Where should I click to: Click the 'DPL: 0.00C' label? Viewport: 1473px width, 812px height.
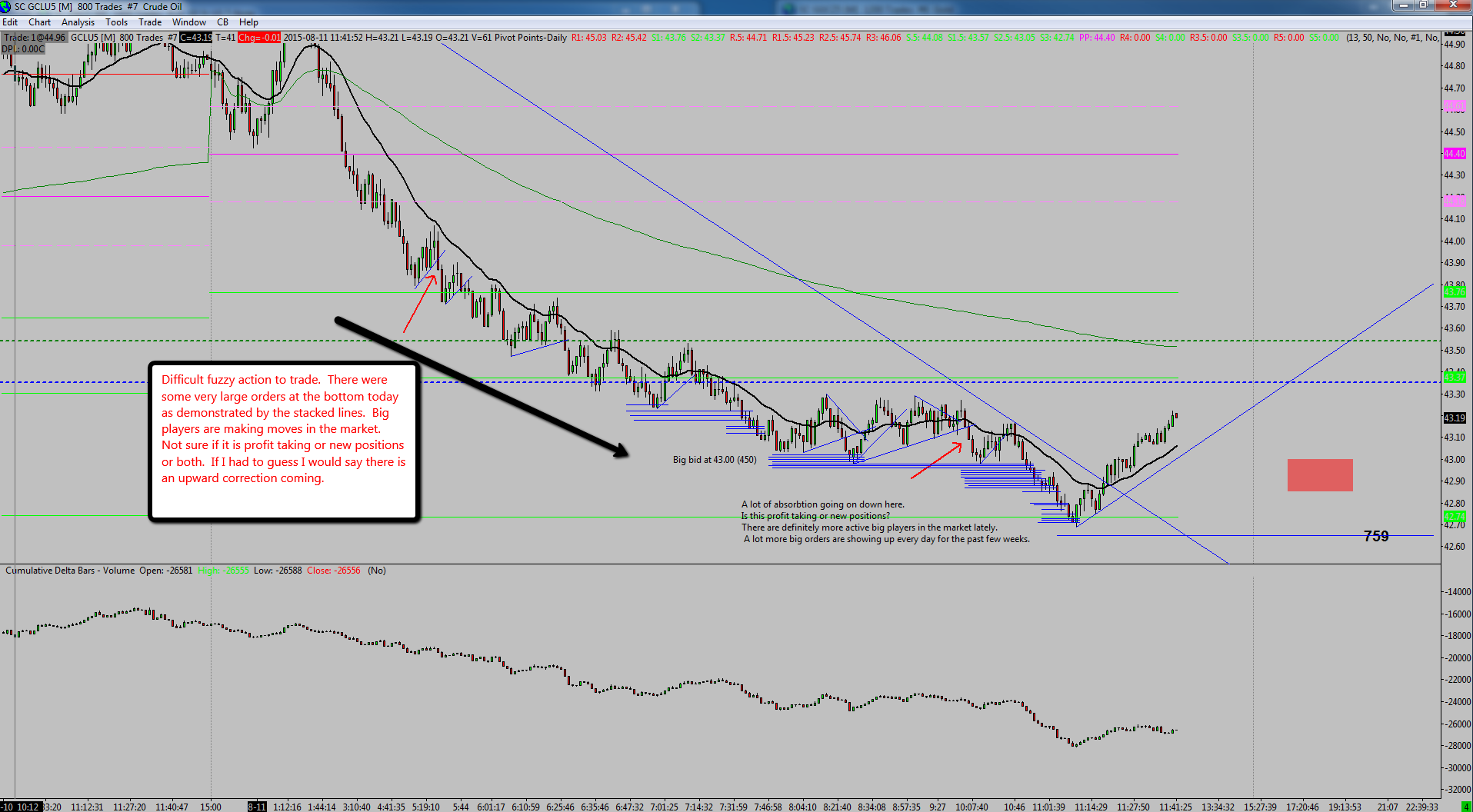pos(23,49)
